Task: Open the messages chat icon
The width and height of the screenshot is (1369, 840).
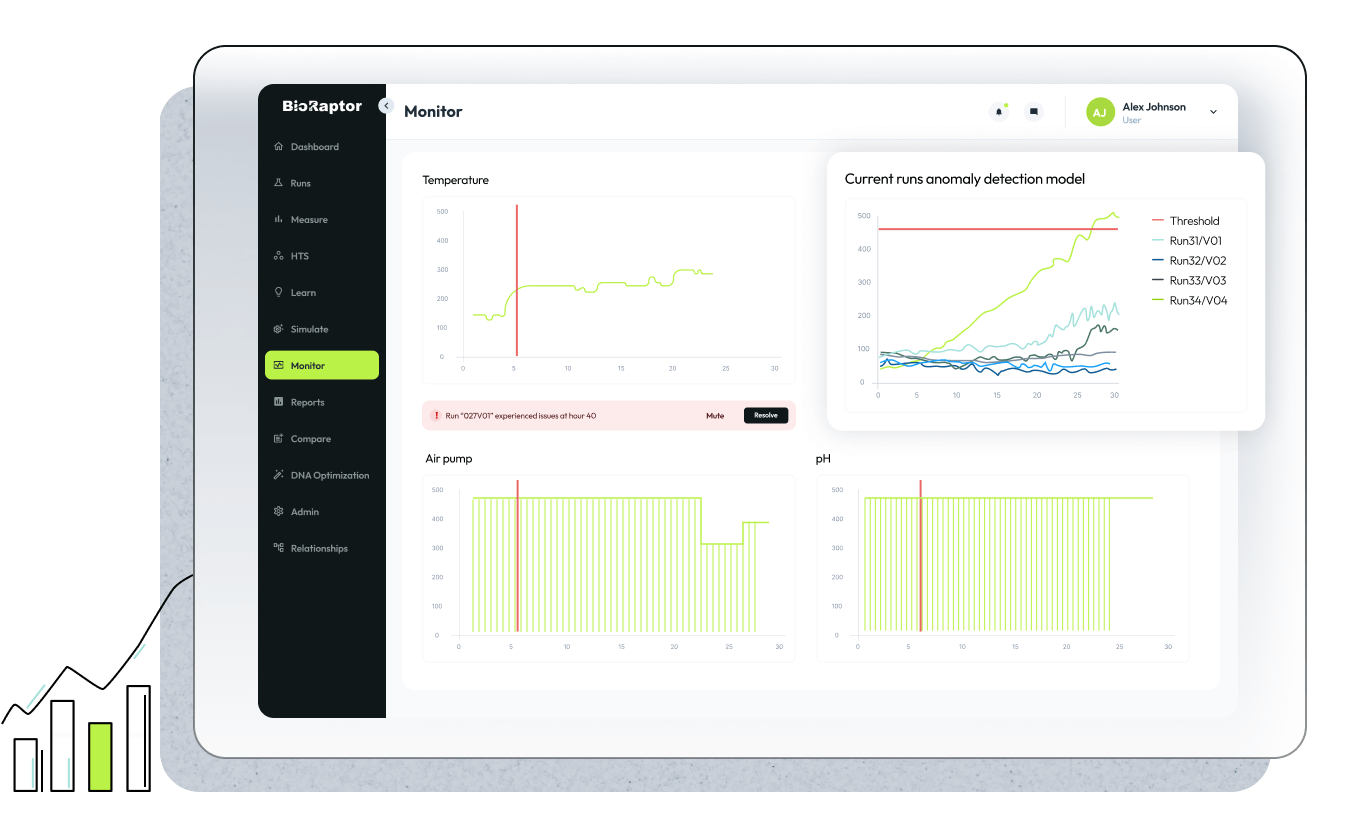Action: (x=1034, y=112)
